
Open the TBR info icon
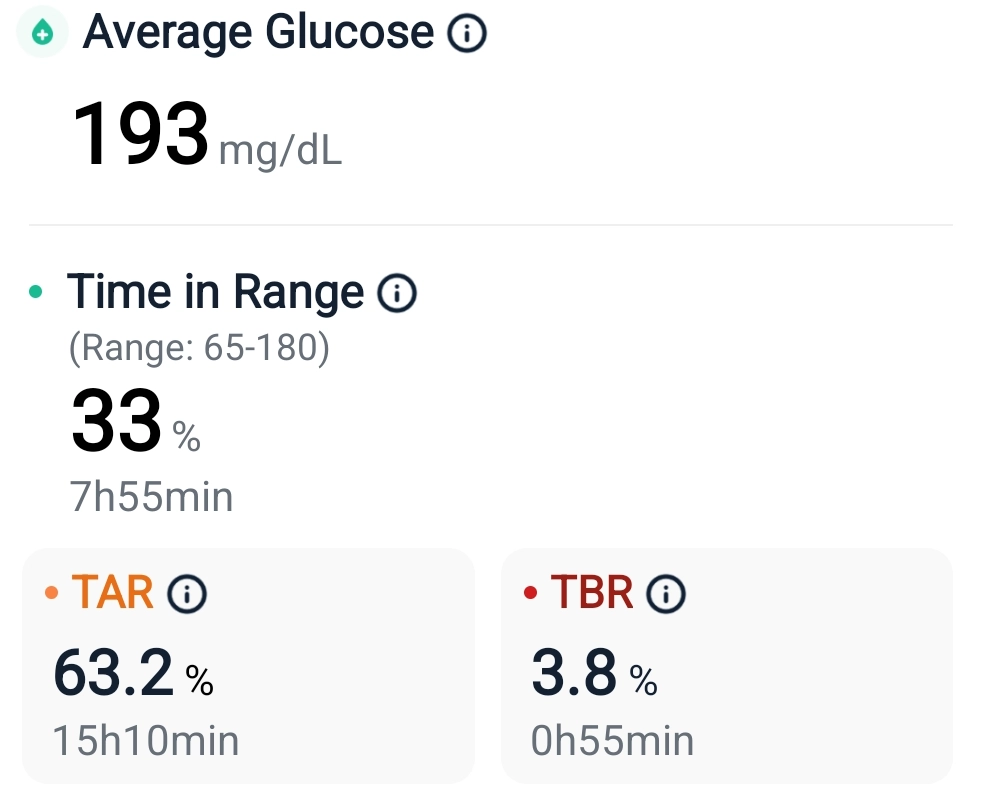pyautogui.click(x=665, y=595)
